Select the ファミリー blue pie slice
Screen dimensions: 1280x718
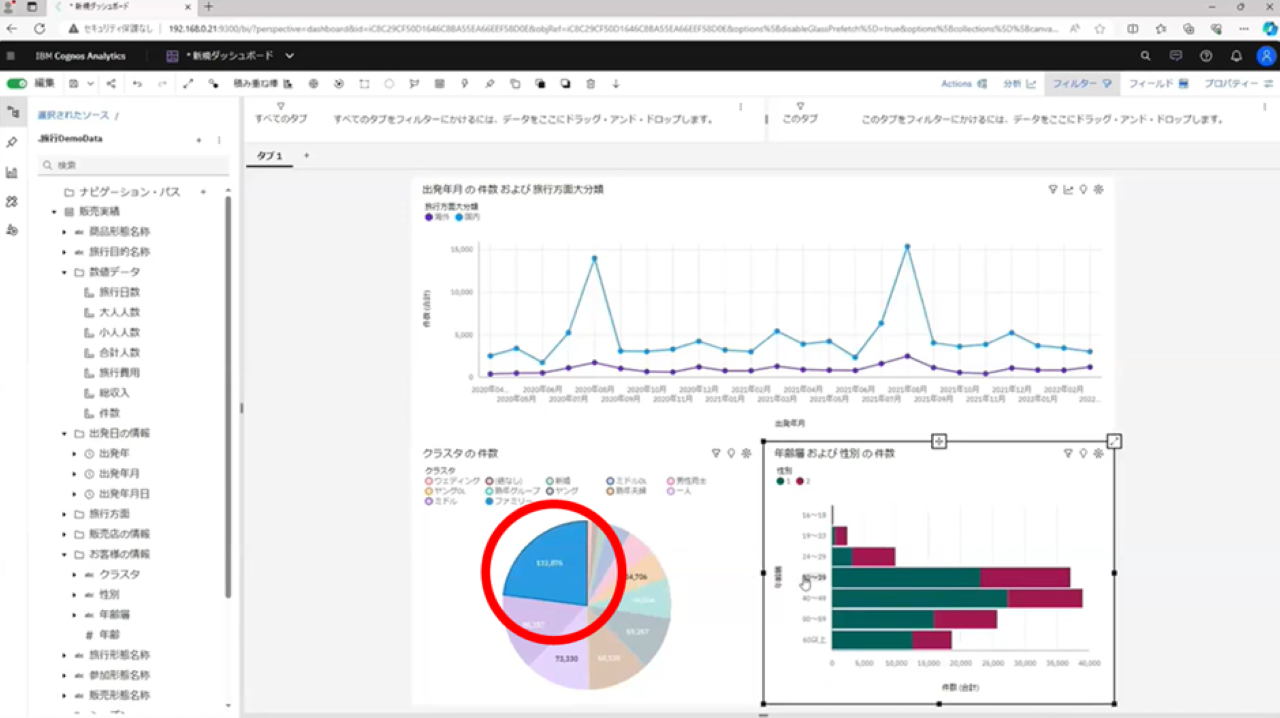pyautogui.click(x=548, y=562)
